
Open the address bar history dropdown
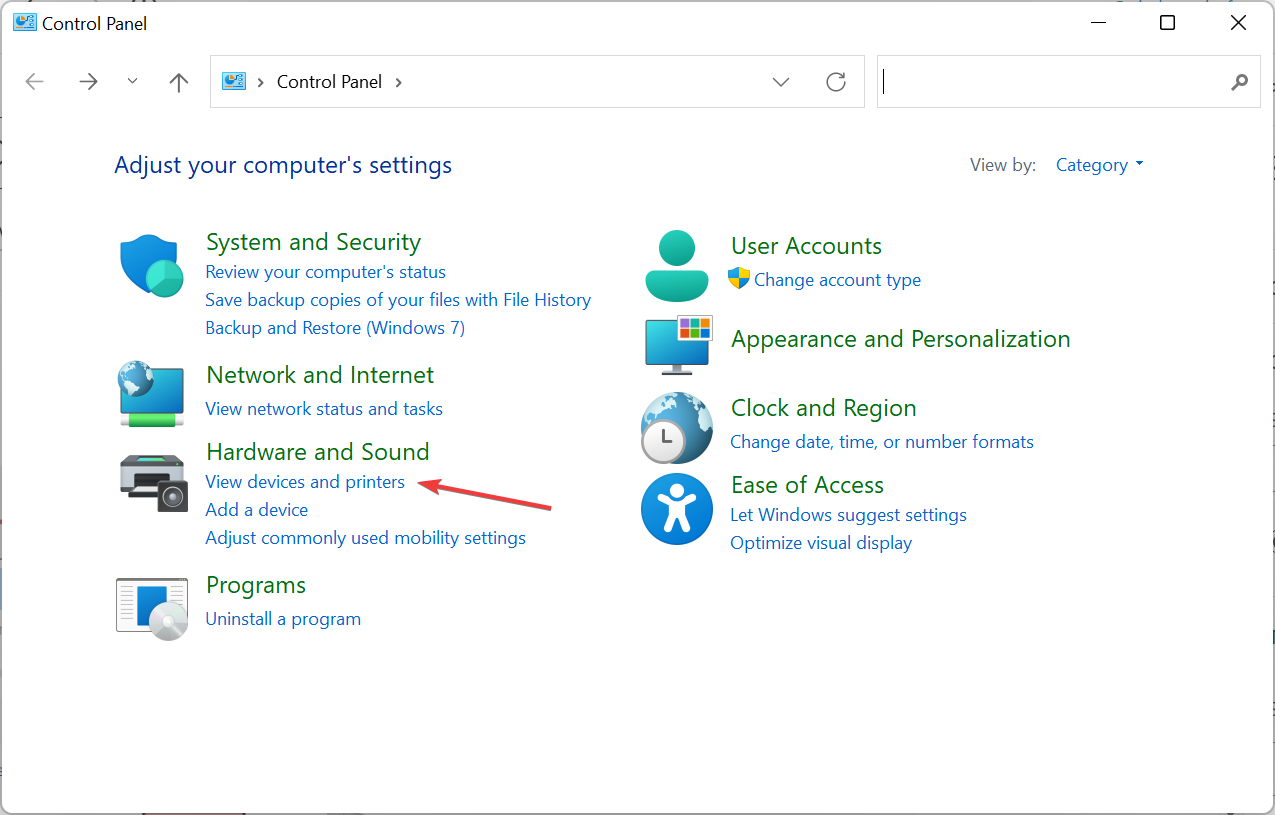point(781,82)
